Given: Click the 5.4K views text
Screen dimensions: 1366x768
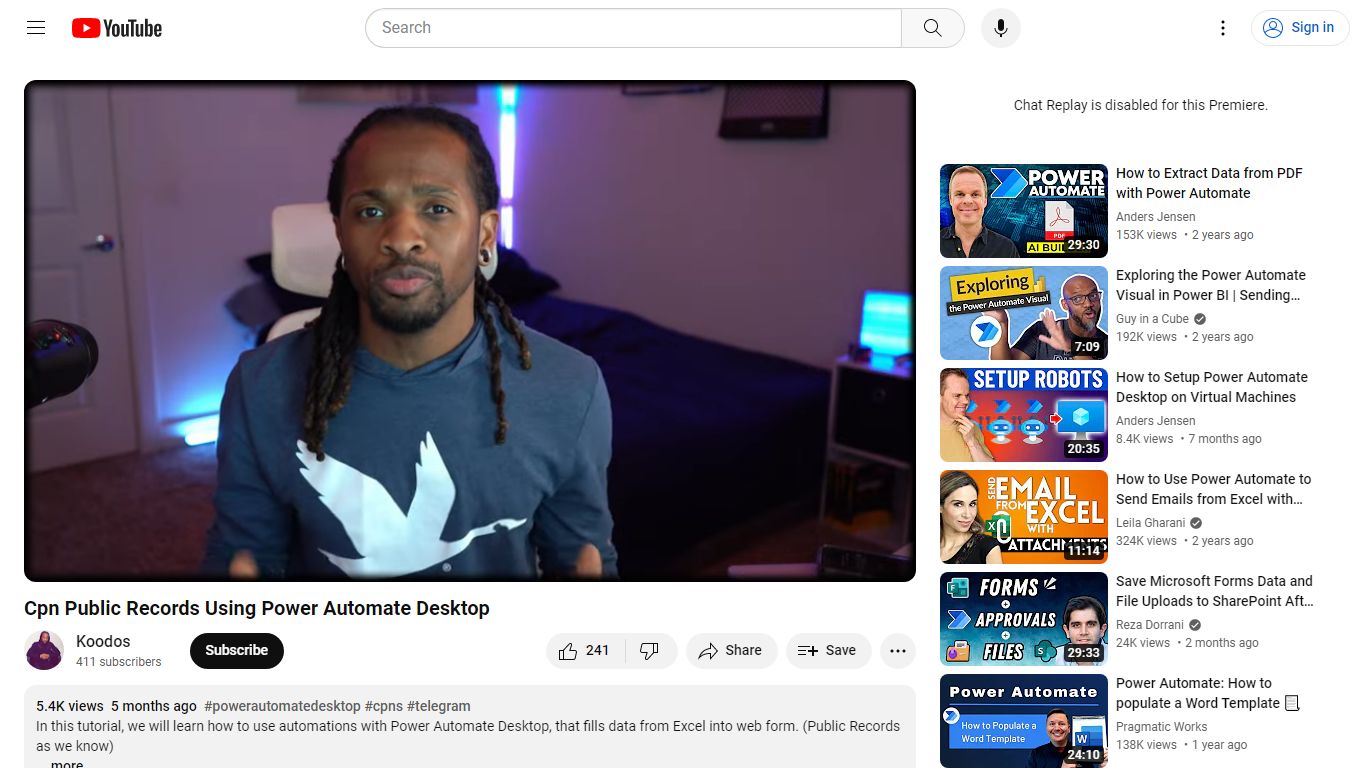Looking at the screenshot, I should tap(70, 706).
